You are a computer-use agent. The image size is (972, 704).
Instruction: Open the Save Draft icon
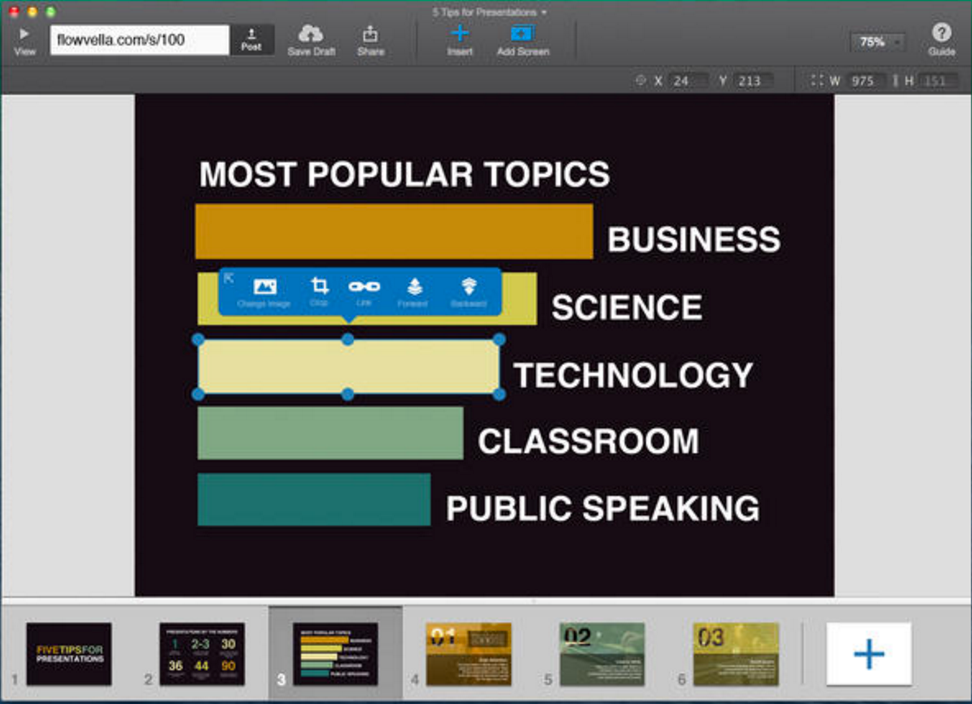(x=311, y=38)
